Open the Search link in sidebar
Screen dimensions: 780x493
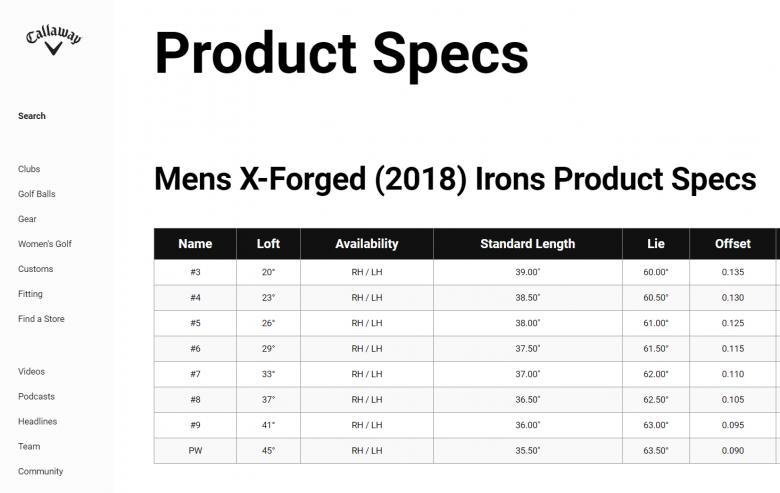point(32,116)
